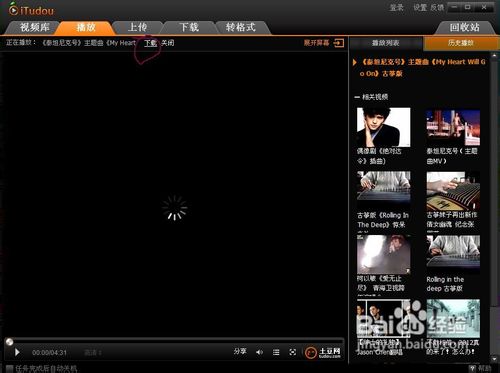Click the playback progress bar
Viewport: 500px width, 373px height.
pyautogui.click(x=175, y=340)
